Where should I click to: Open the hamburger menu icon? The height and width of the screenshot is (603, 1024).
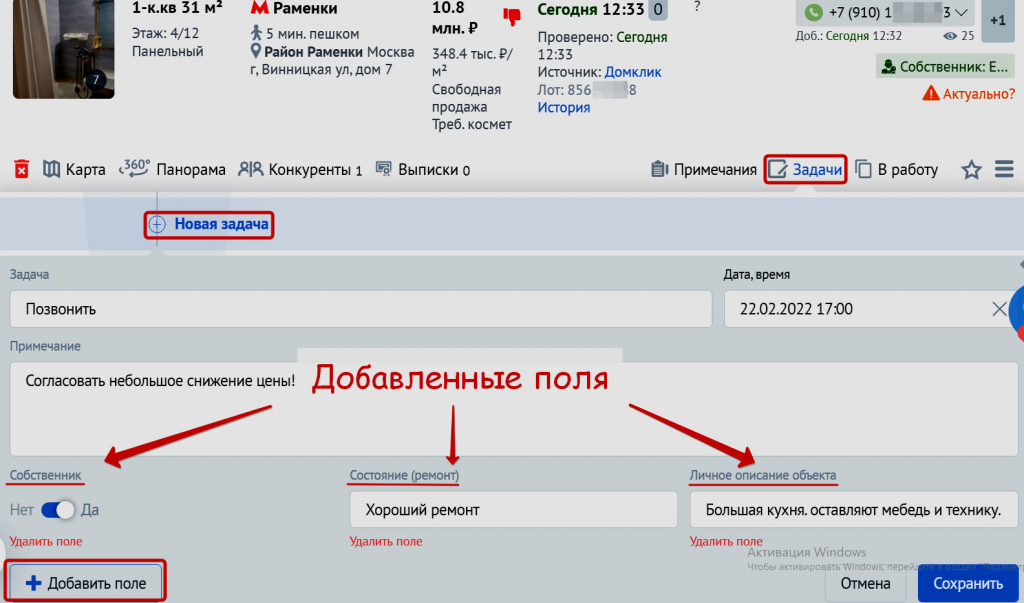tap(1004, 170)
